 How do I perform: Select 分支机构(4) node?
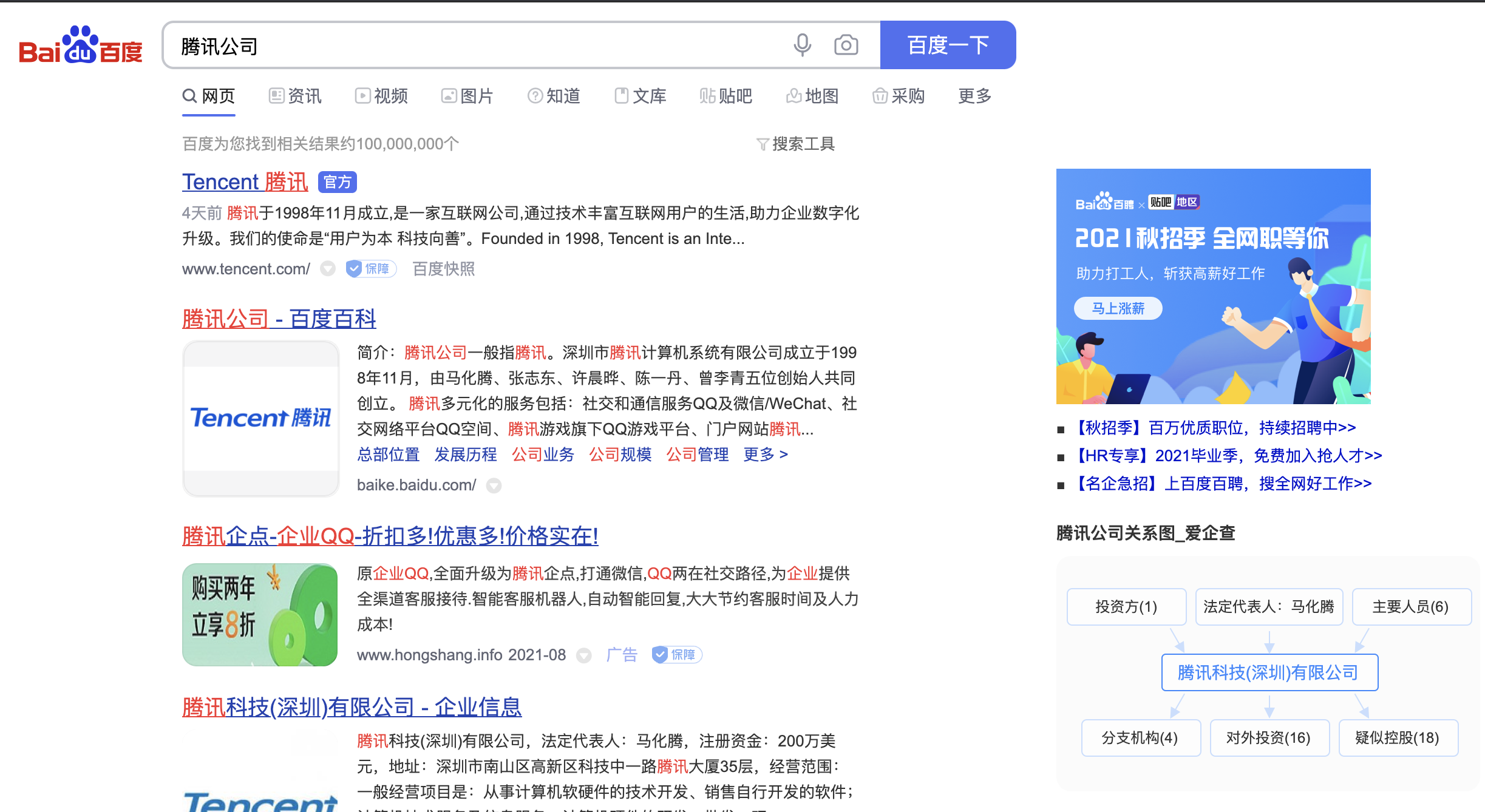(x=1141, y=737)
